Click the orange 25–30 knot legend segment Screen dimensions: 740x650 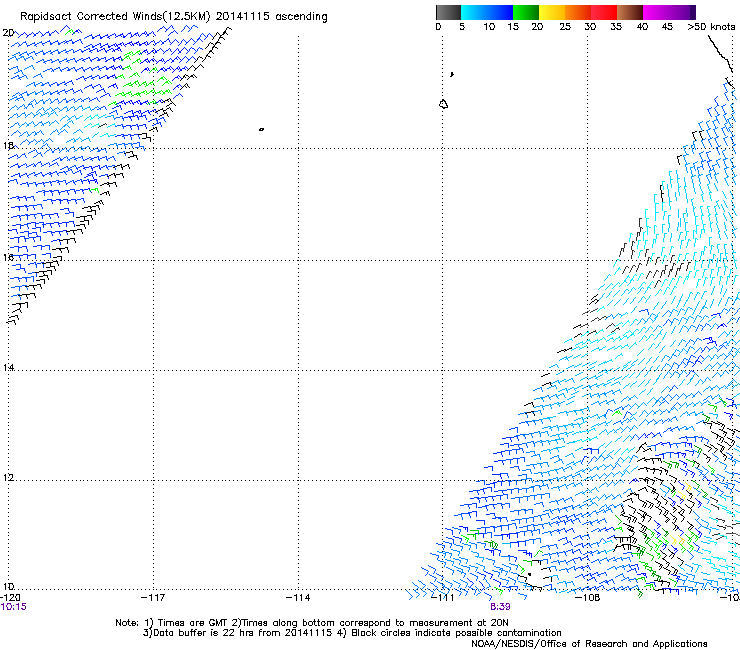click(x=578, y=12)
